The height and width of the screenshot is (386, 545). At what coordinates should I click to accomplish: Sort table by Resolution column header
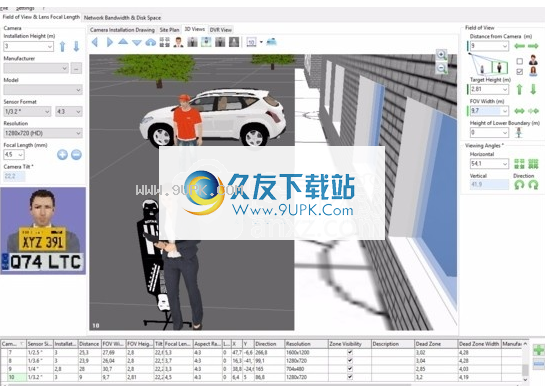[306, 344]
